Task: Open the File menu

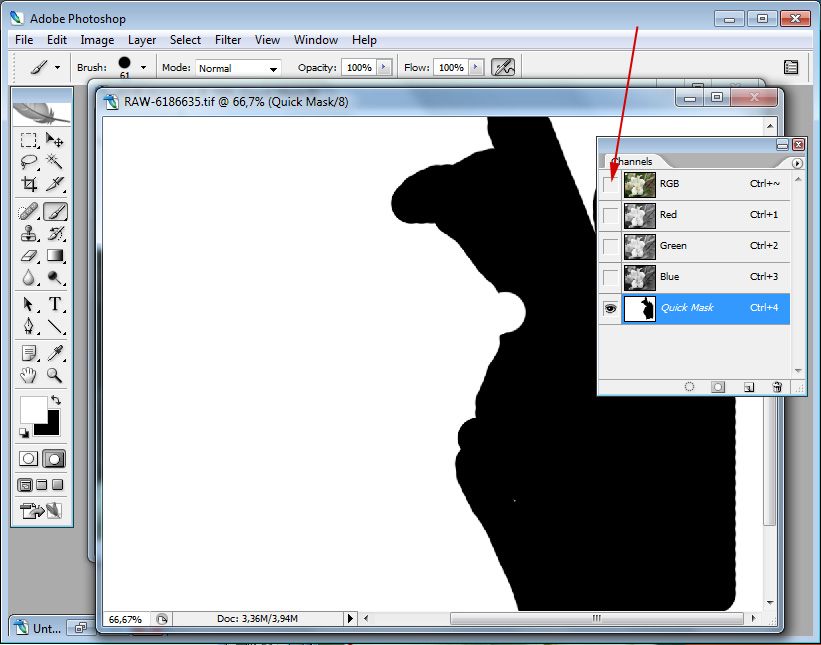Action: click(x=24, y=40)
